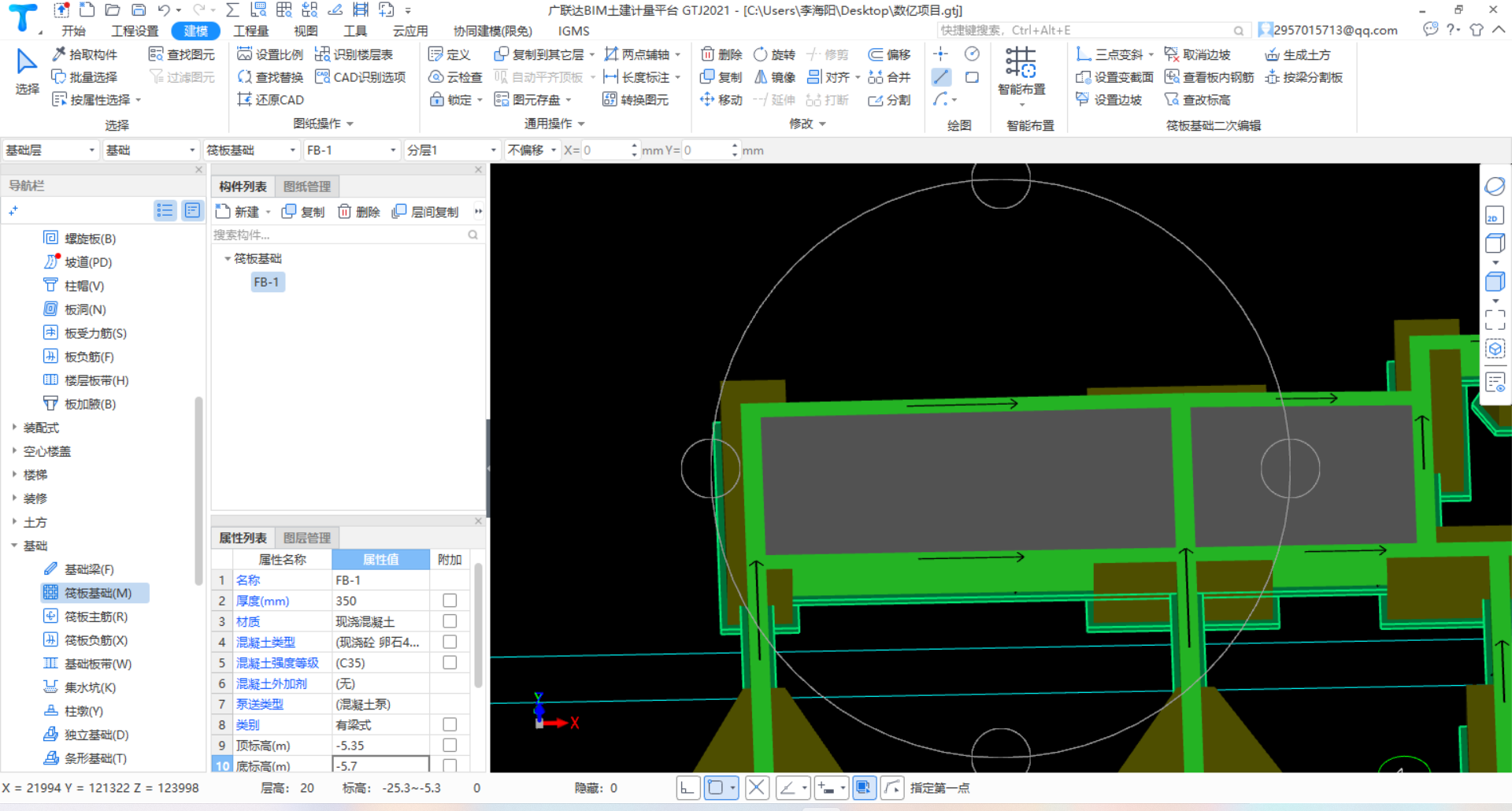Switch navigation bar to list view mode

pyautogui.click(x=165, y=210)
